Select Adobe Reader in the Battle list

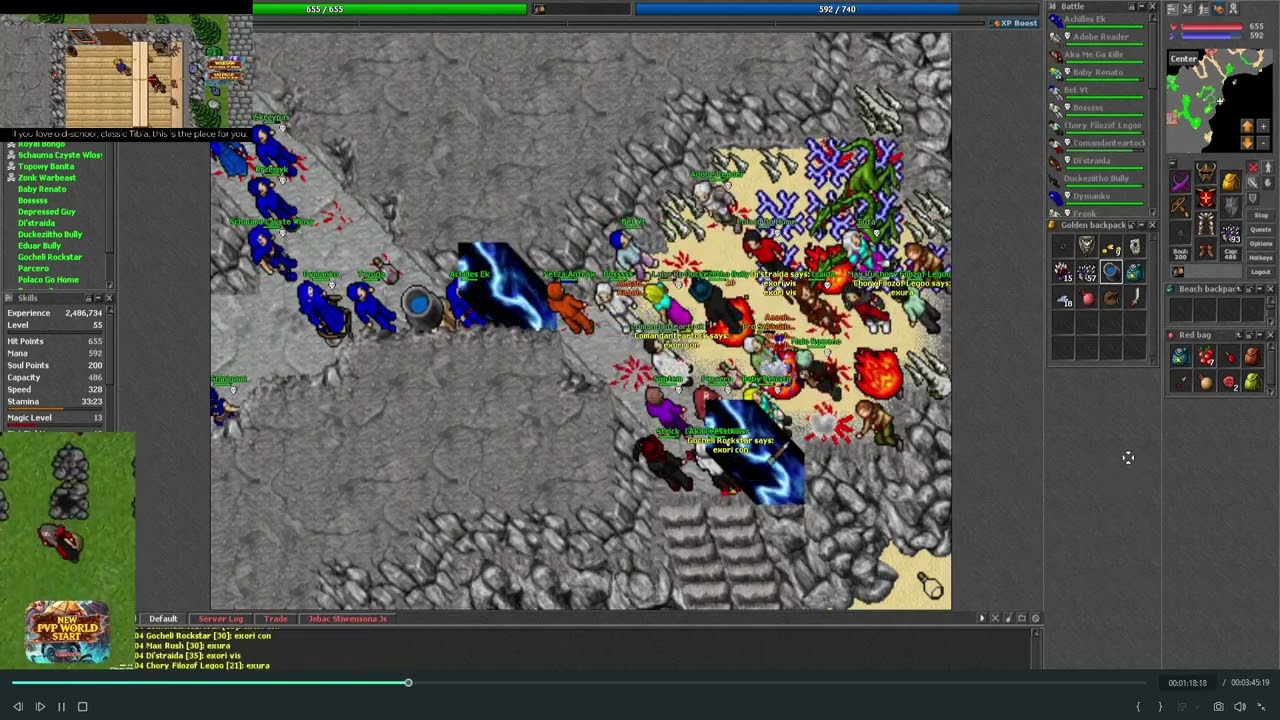click(1098, 40)
